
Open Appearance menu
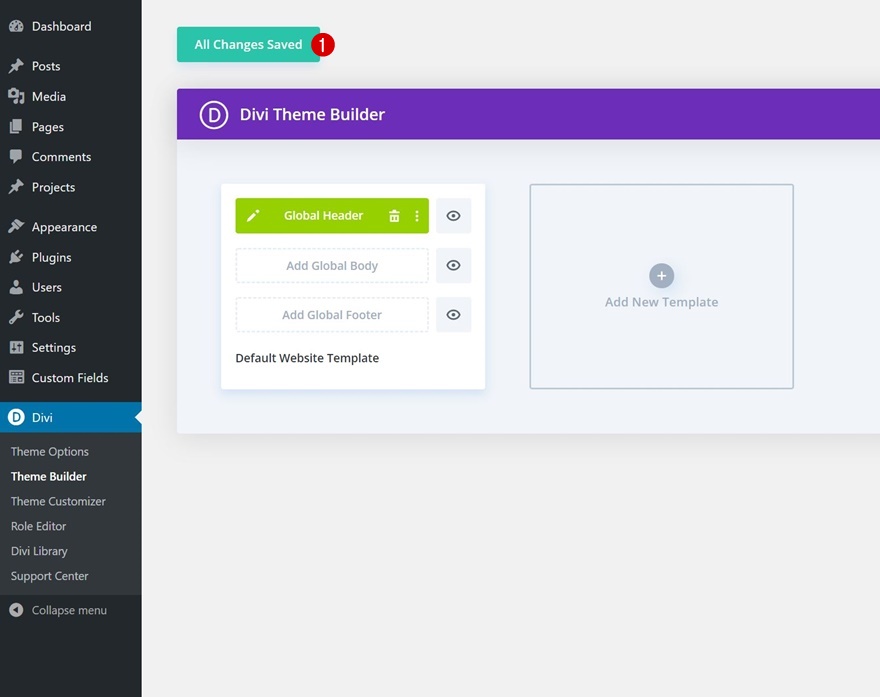click(71, 227)
